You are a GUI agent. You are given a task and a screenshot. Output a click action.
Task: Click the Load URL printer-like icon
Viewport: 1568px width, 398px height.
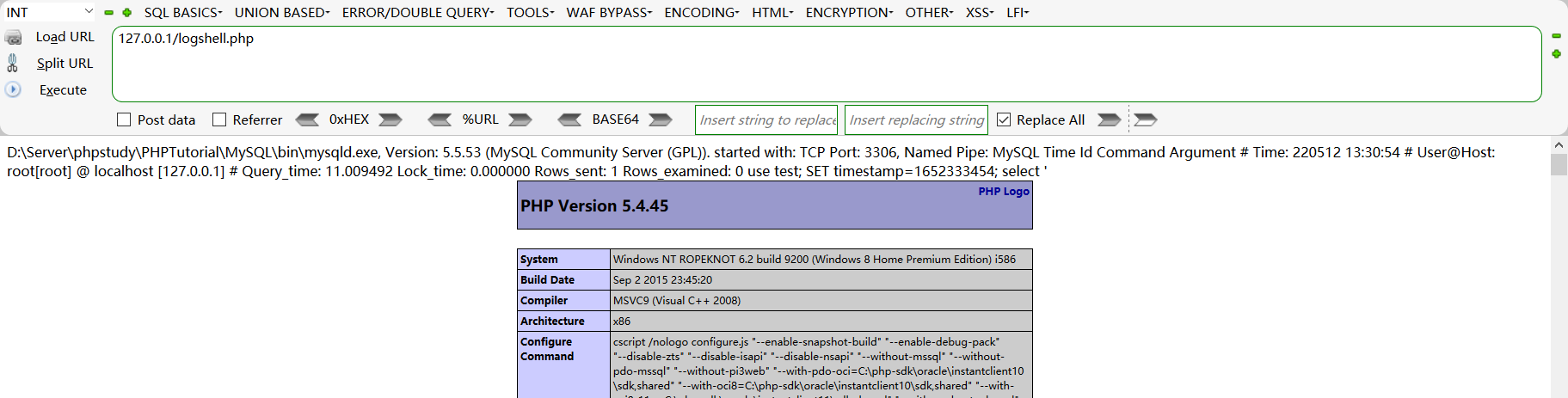tap(14, 38)
